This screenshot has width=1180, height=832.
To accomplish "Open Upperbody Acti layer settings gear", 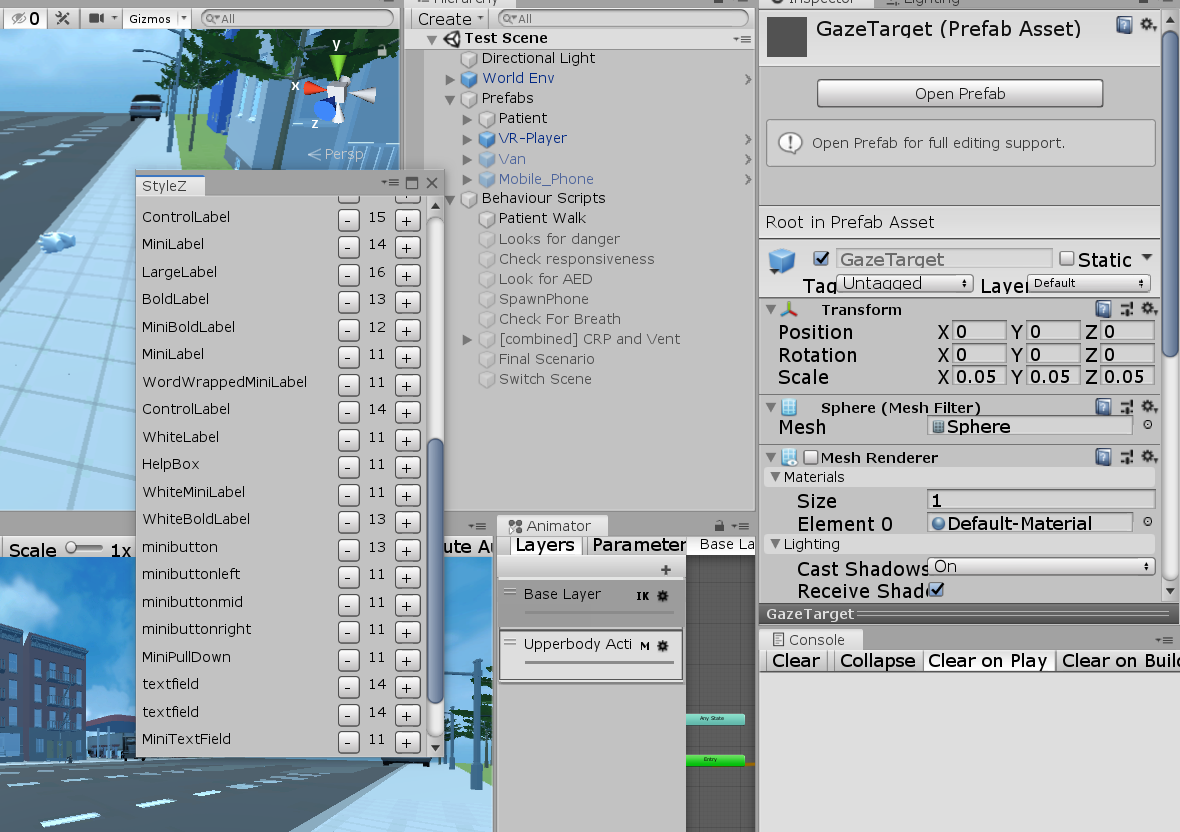I will tap(662, 645).
